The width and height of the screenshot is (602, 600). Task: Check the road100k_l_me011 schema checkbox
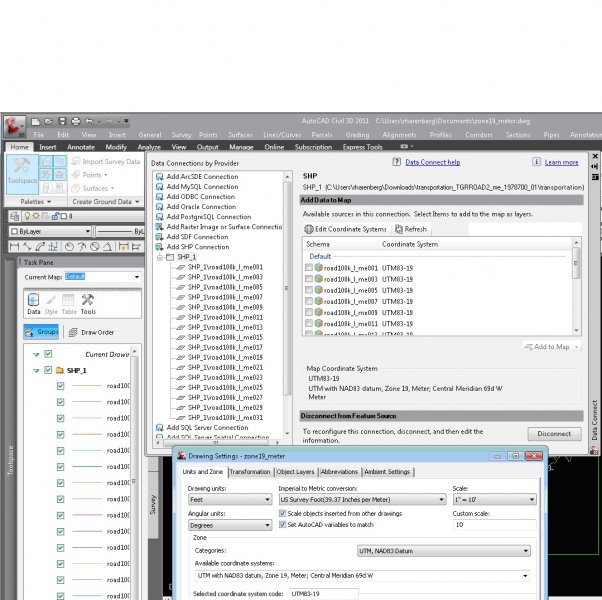click(x=309, y=323)
